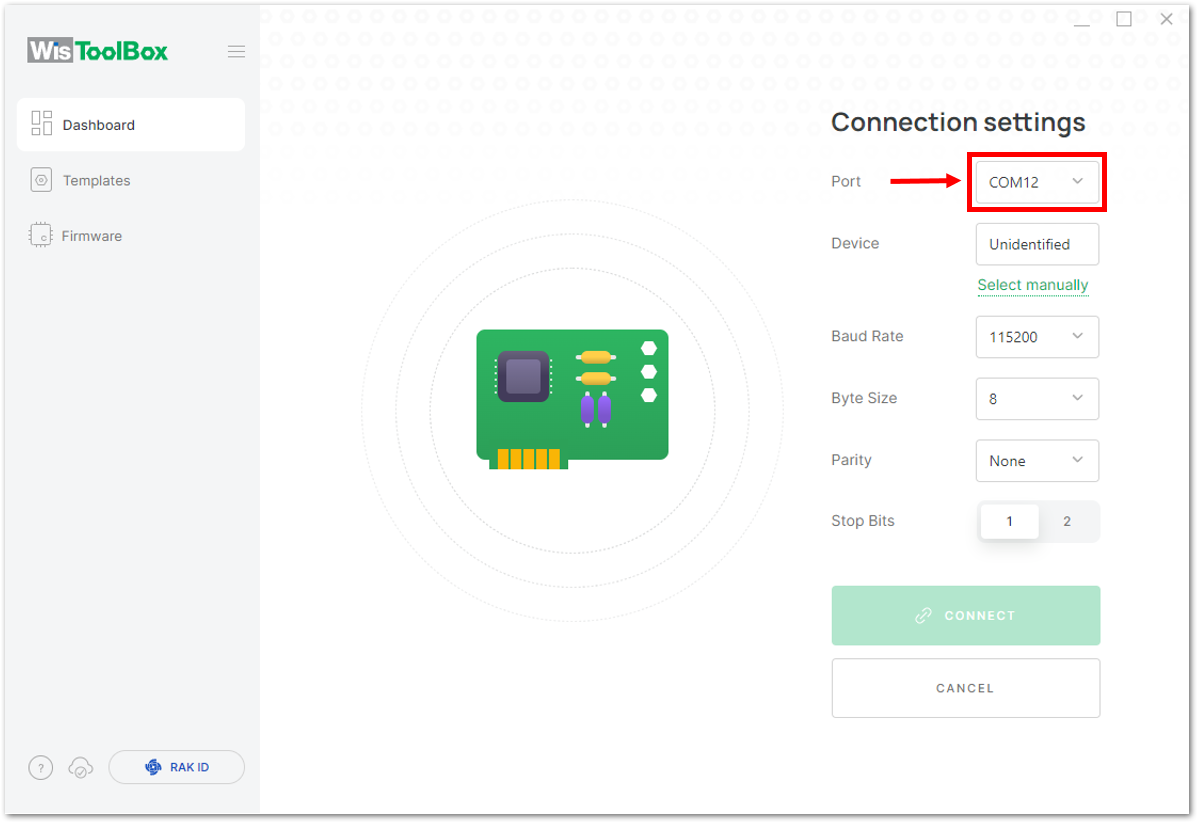This screenshot has height=823, width=1198.
Task: Click the Device label text
Action: pos(855,243)
